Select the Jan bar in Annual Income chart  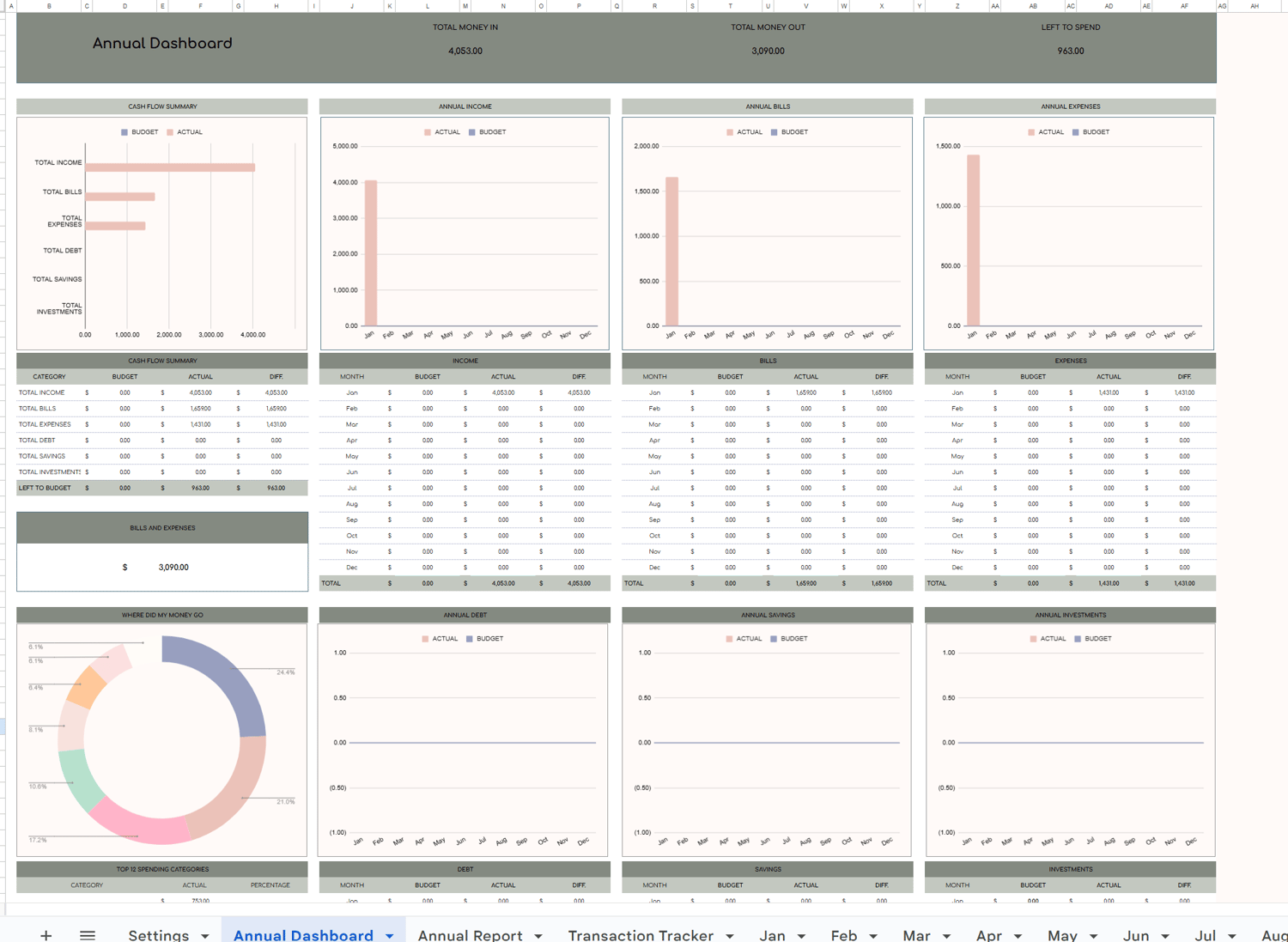[x=371, y=253]
